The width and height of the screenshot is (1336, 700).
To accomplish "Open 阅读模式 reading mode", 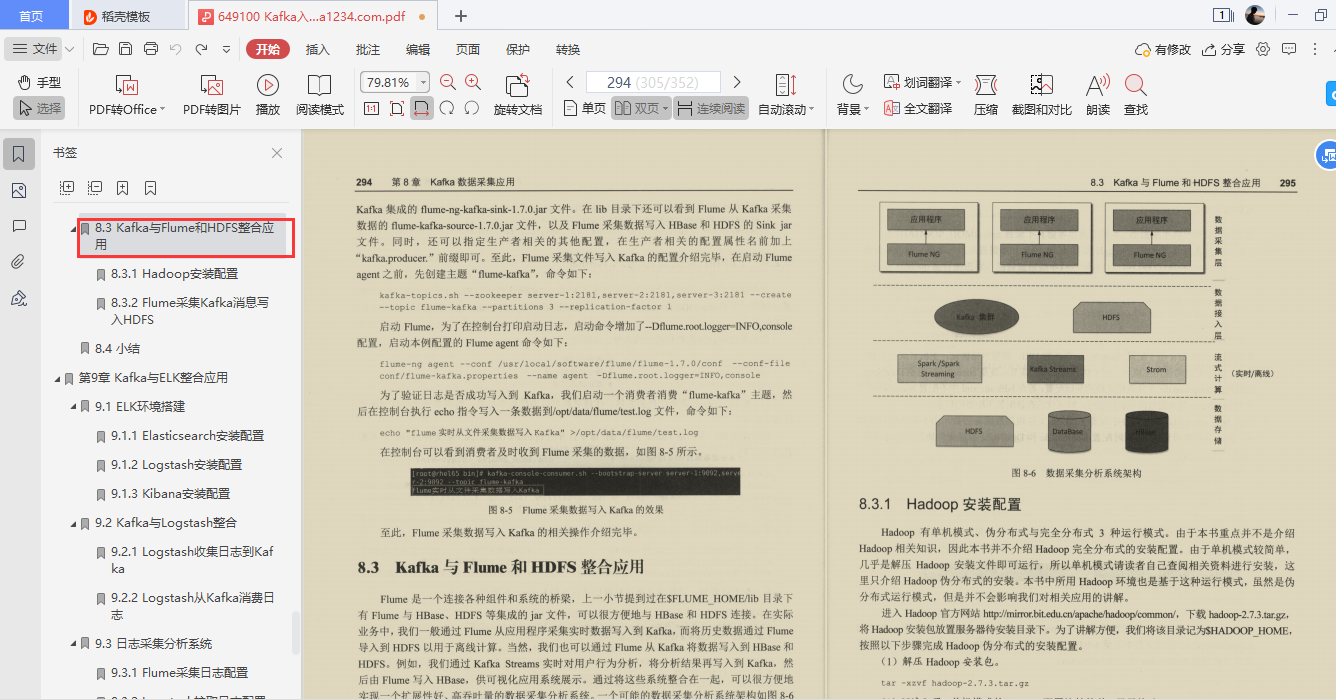I will pos(319,93).
